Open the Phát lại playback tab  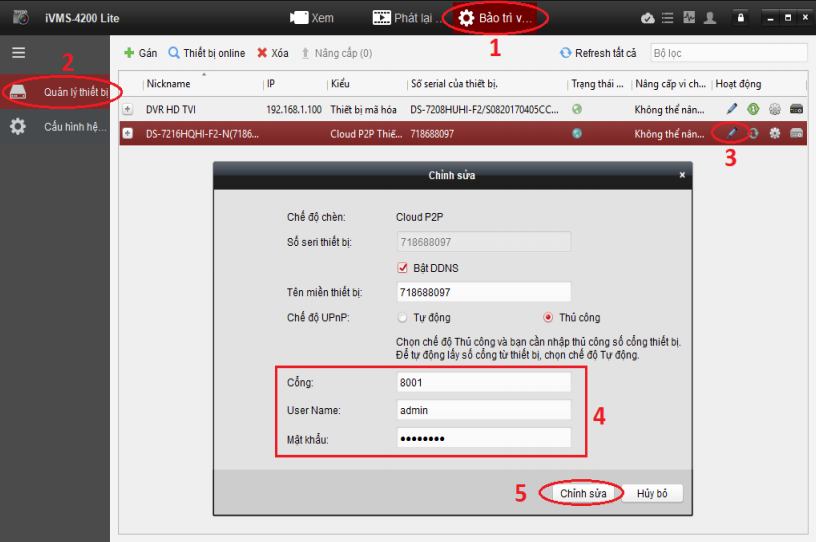(405, 18)
